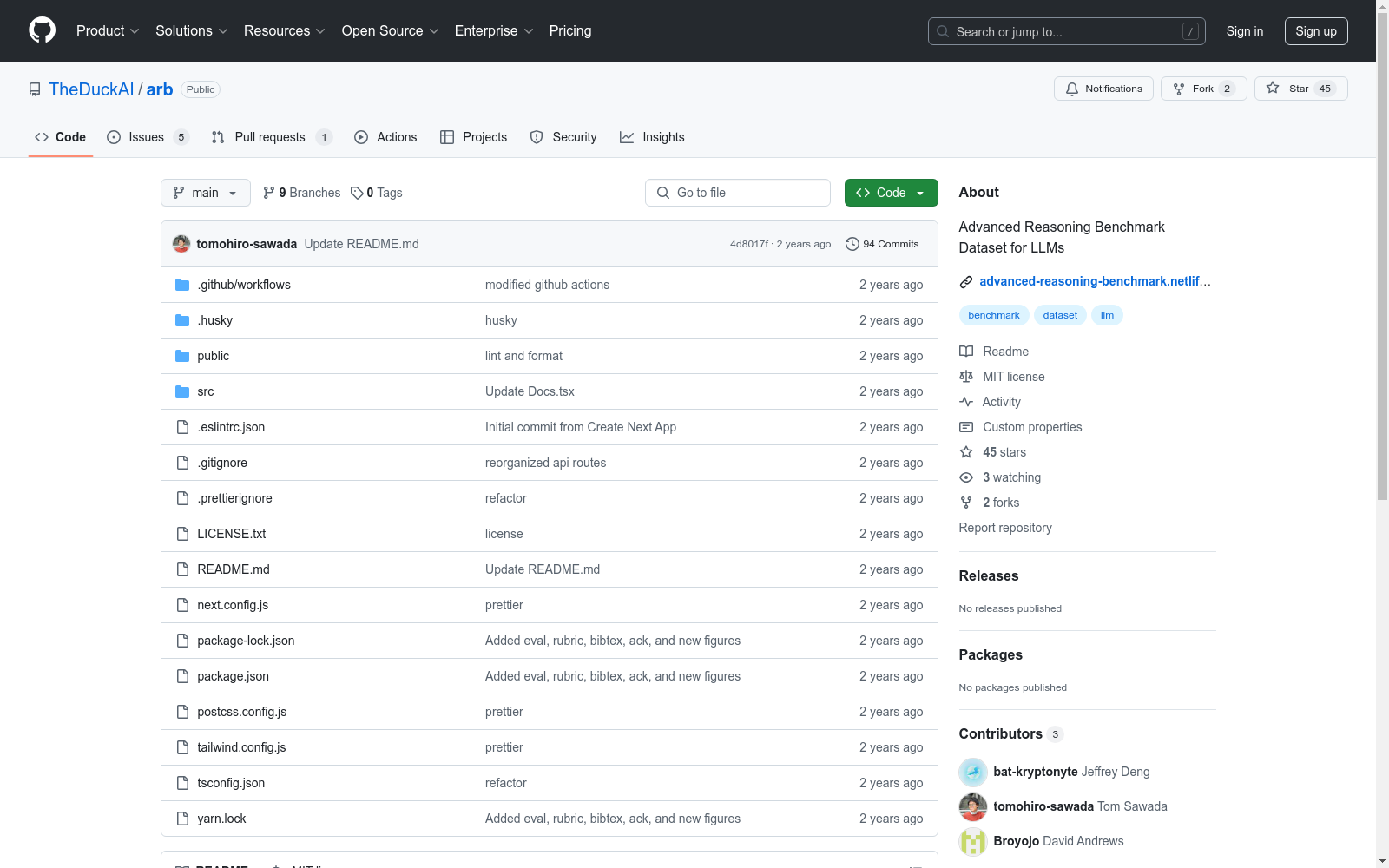This screenshot has height=868, width=1389.
Task: Click the yarn.lock file icon
Action: [182, 819]
